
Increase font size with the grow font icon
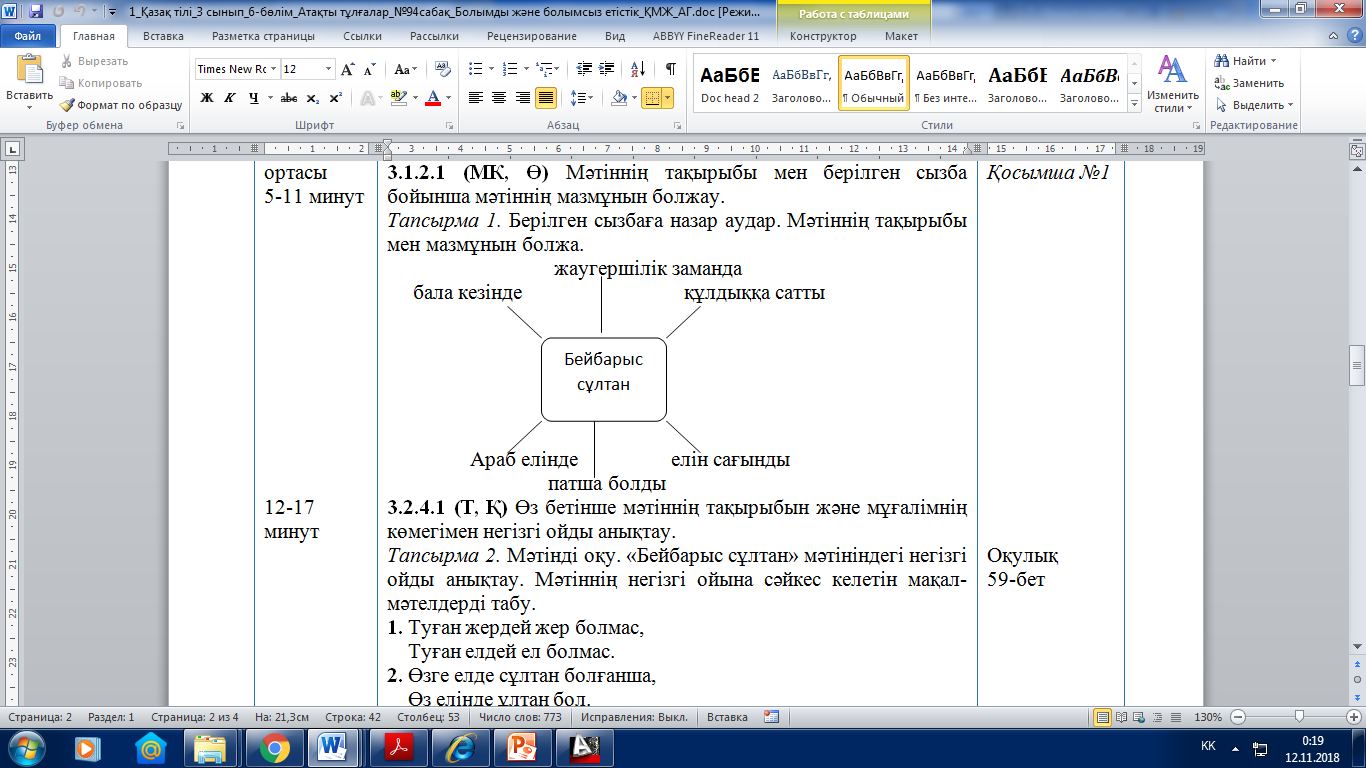348,70
